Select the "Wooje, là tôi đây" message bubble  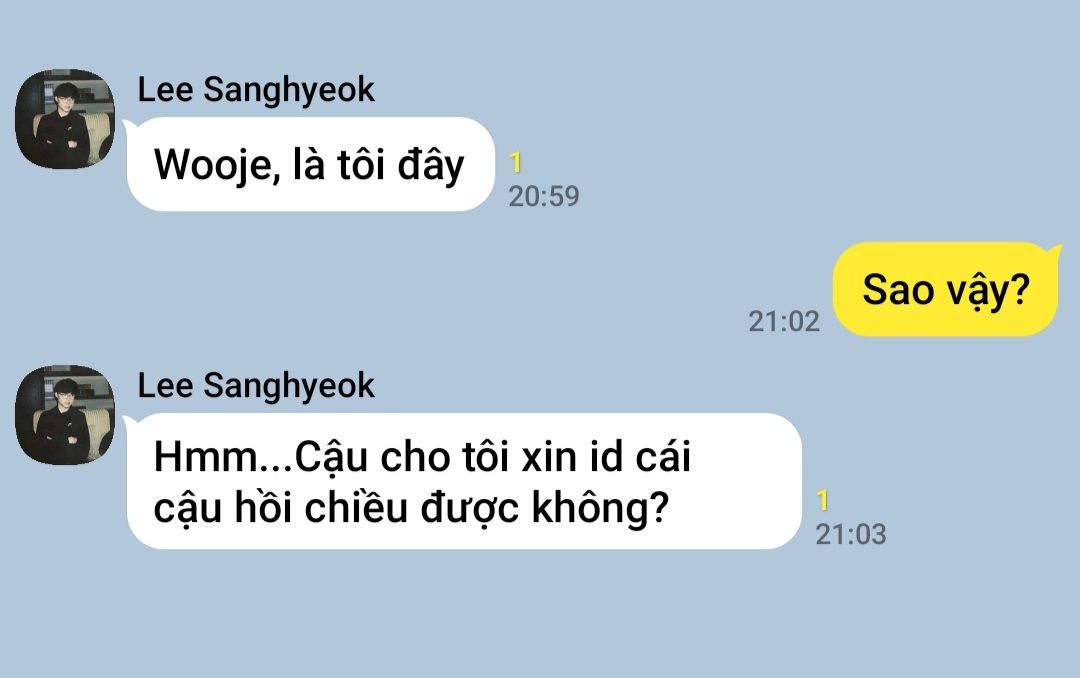pos(311,164)
